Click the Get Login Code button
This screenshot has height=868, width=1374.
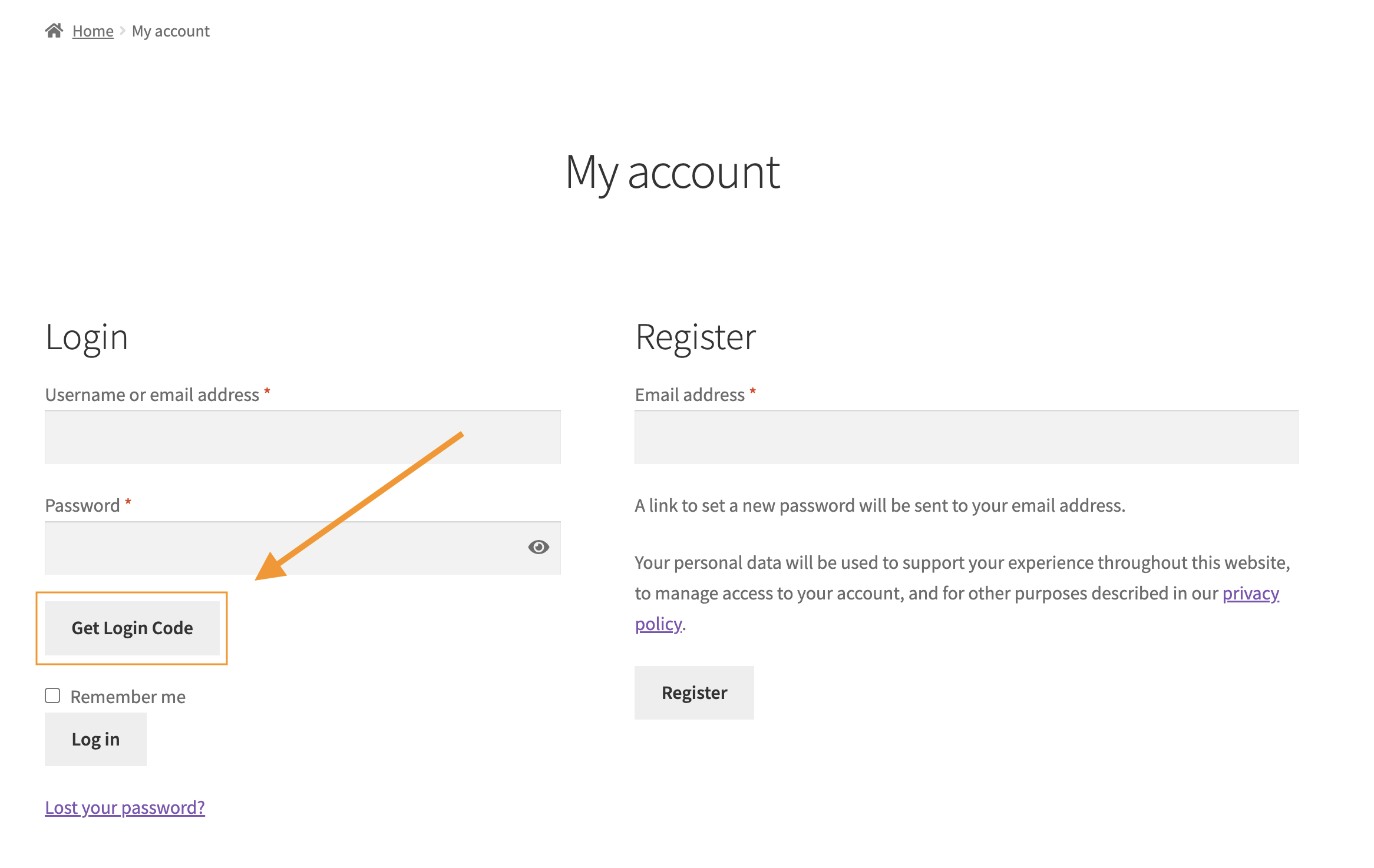click(132, 628)
